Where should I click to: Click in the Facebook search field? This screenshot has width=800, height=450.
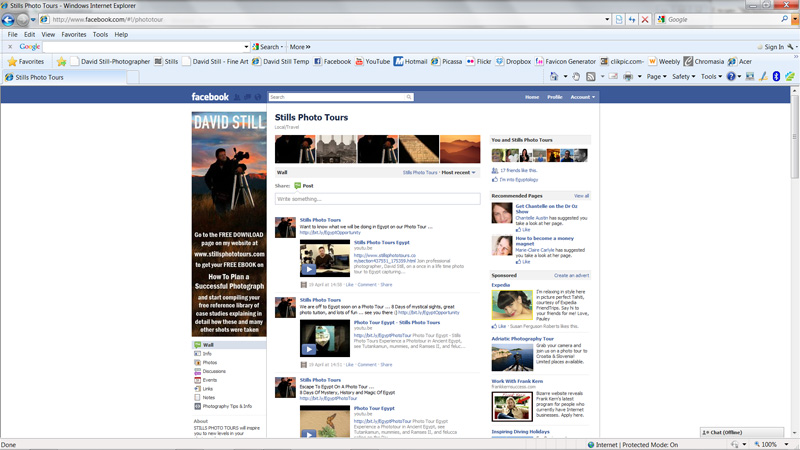click(x=337, y=97)
